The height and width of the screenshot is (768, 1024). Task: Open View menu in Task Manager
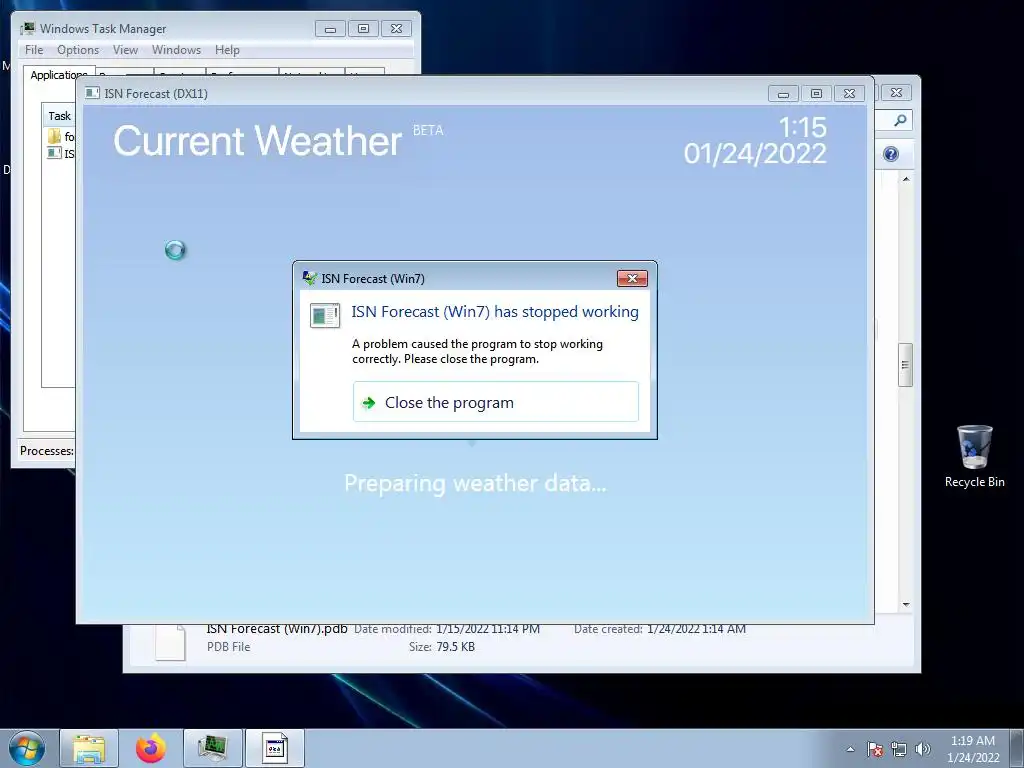(125, 50)
